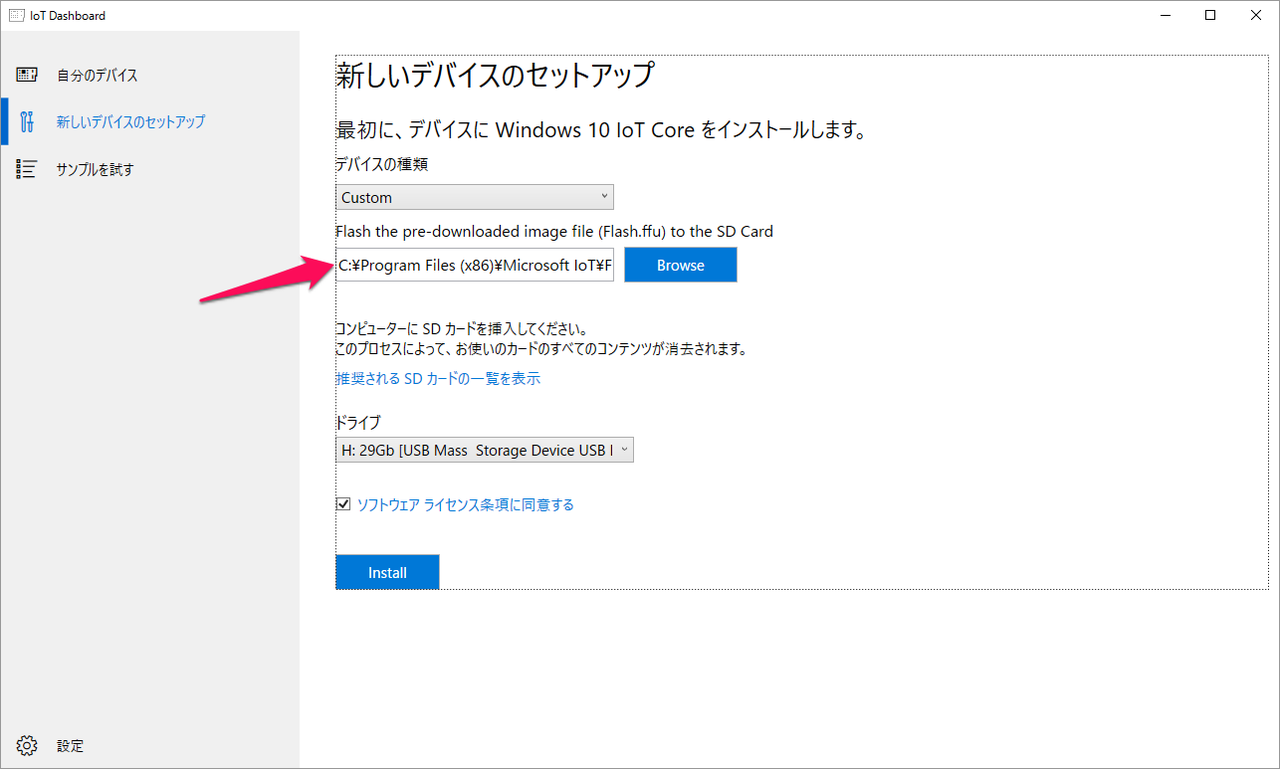Click the text デバイスの種類
This screenshot has width=1280, height=769.
[x=382, y=164]
